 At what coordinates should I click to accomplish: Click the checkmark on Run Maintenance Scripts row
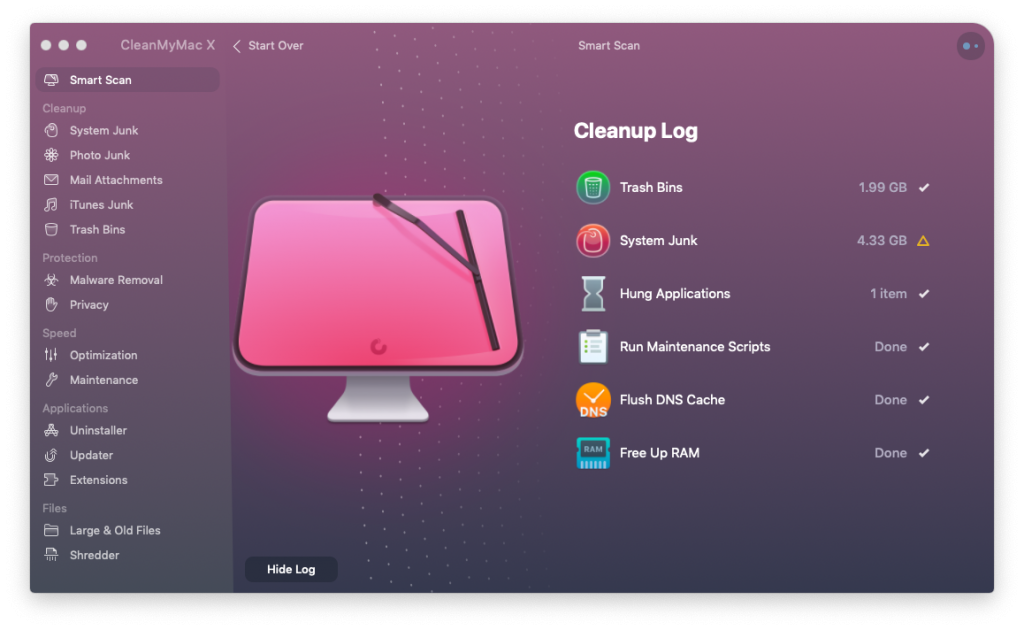pyautogui.click(x=923, y=347)
